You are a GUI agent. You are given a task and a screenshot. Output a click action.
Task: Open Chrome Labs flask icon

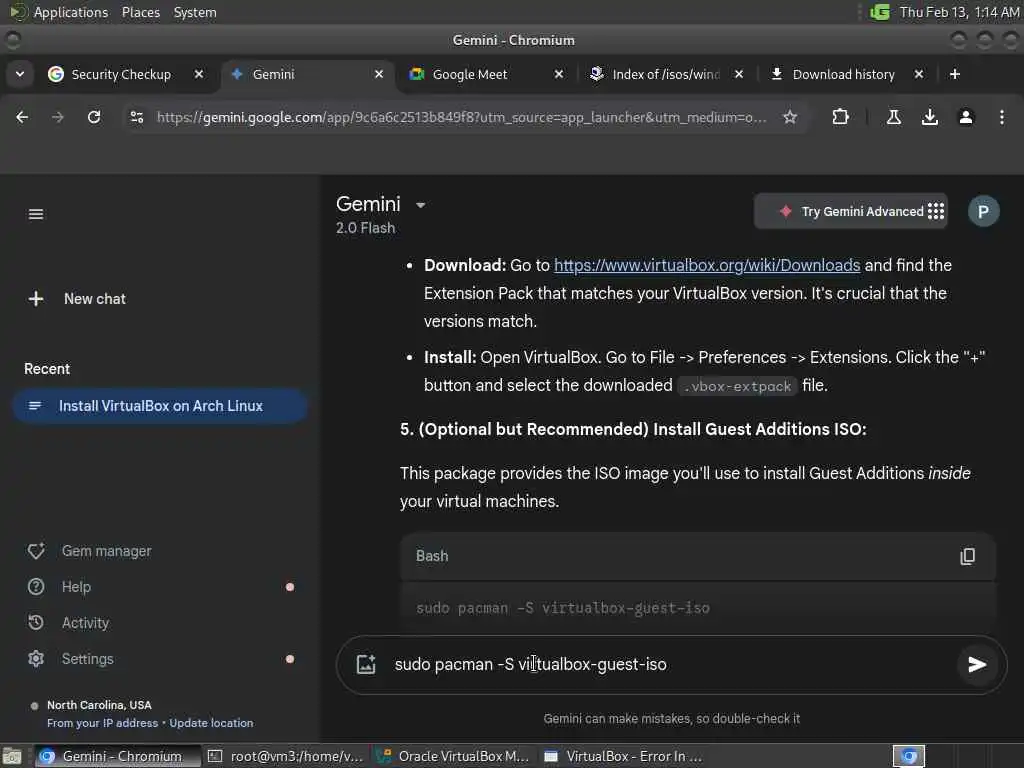[893, 117]
